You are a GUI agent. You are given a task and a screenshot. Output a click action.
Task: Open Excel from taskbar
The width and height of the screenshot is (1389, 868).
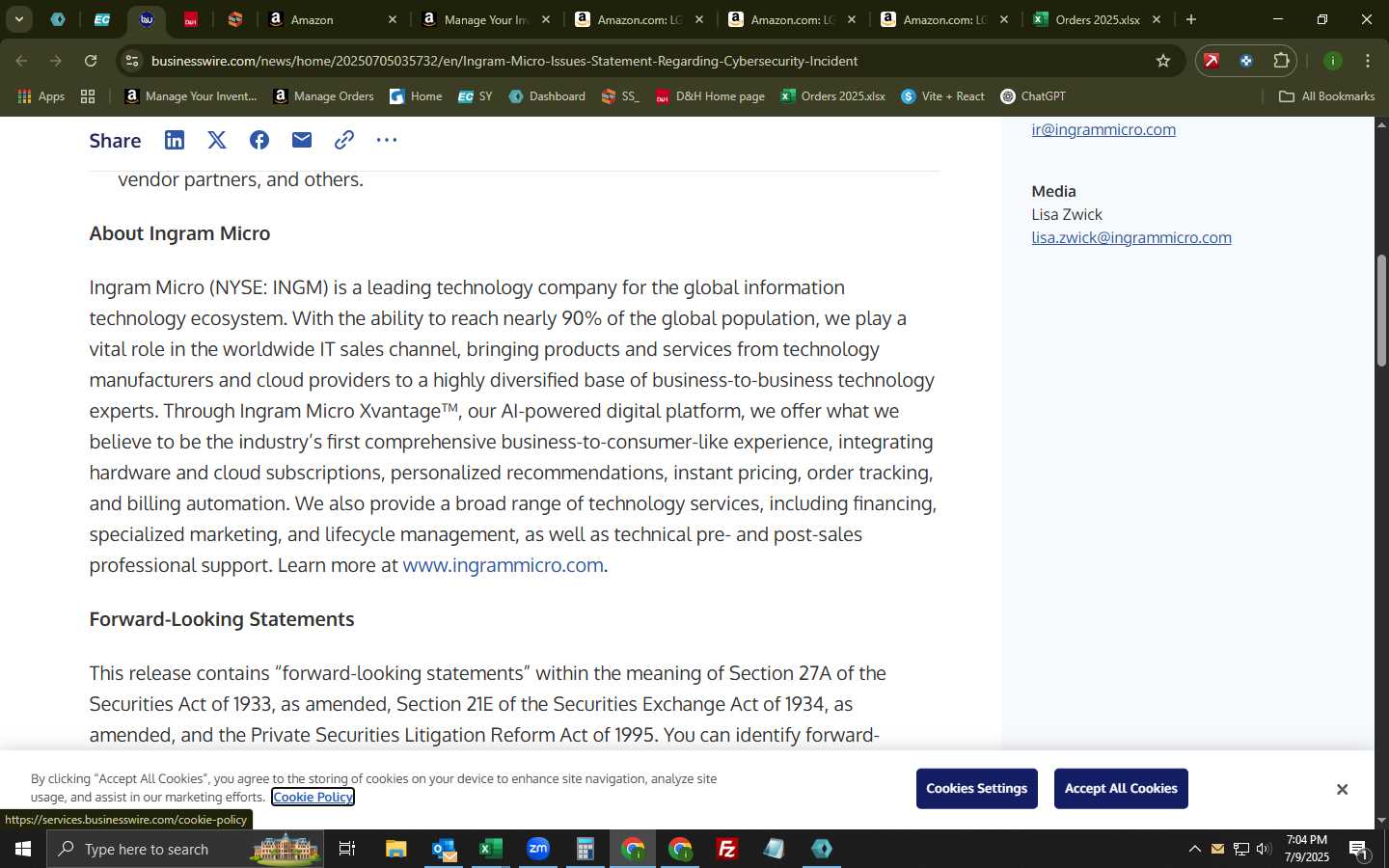tap(491, 849)
